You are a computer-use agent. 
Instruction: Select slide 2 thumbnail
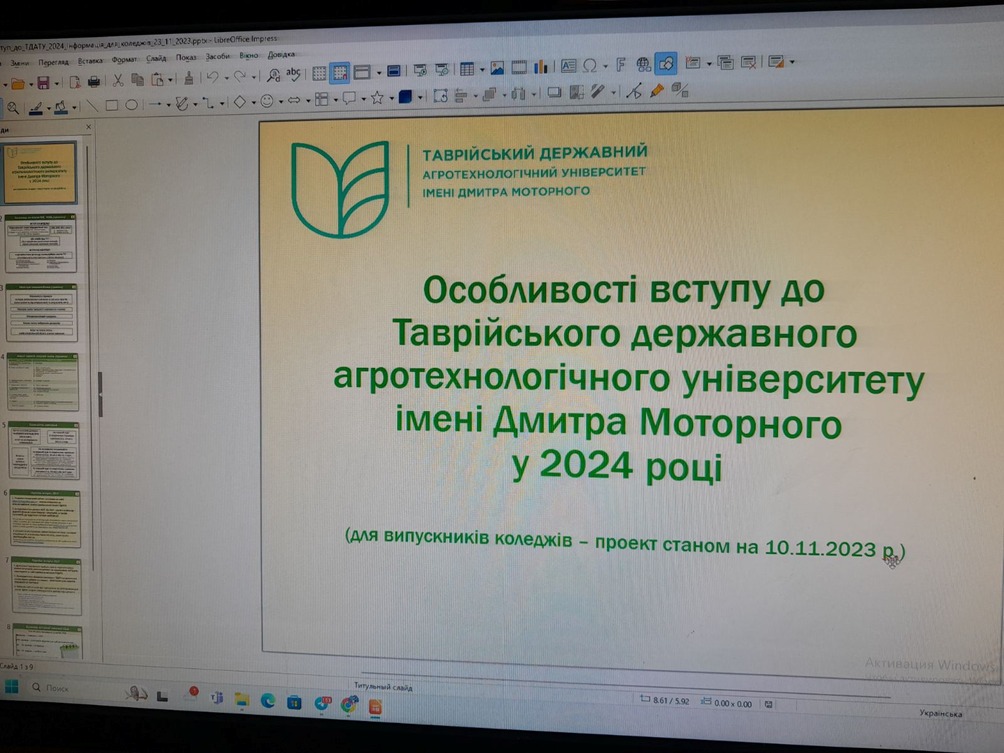[41, 243]
